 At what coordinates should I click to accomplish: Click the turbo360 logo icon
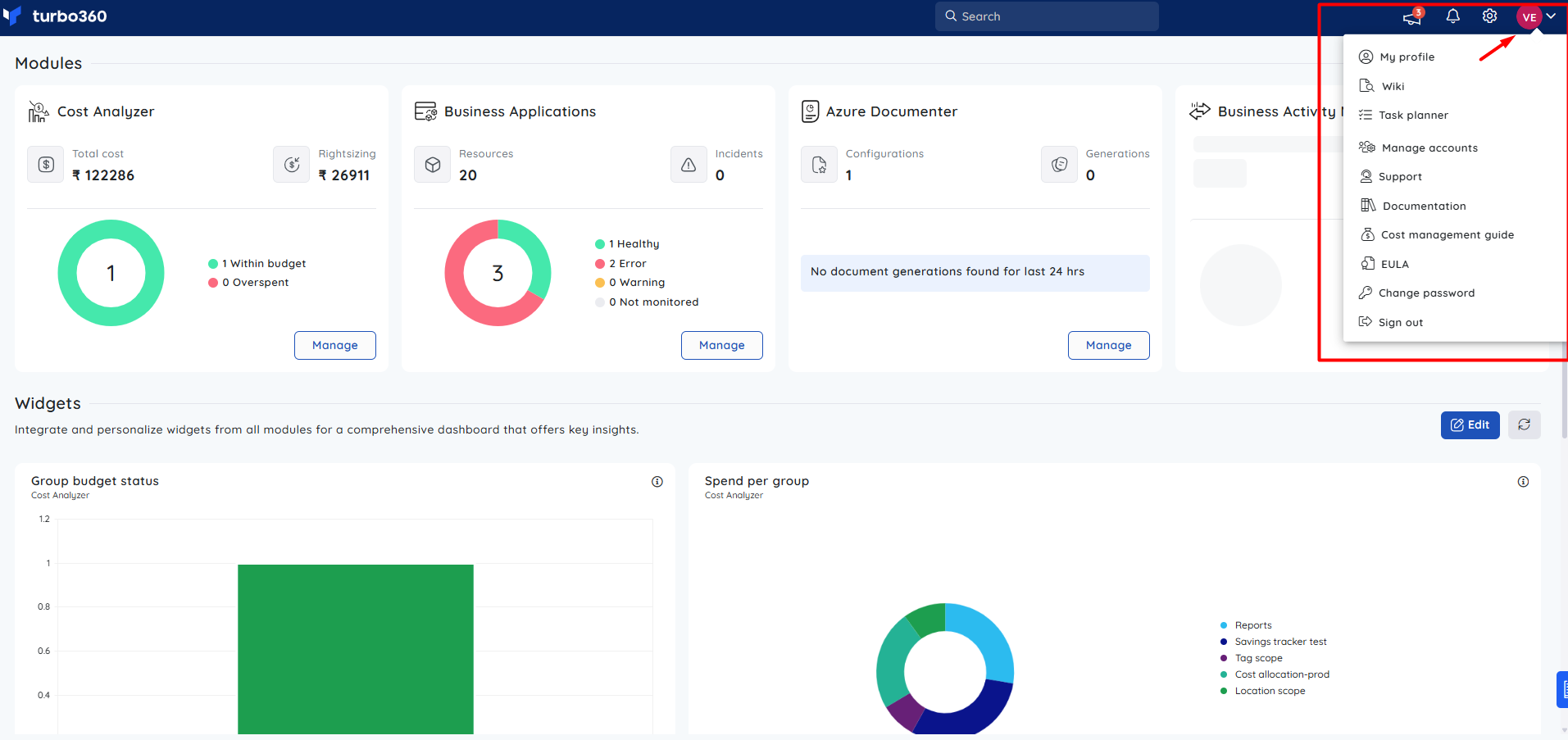[x=11, y=16]
